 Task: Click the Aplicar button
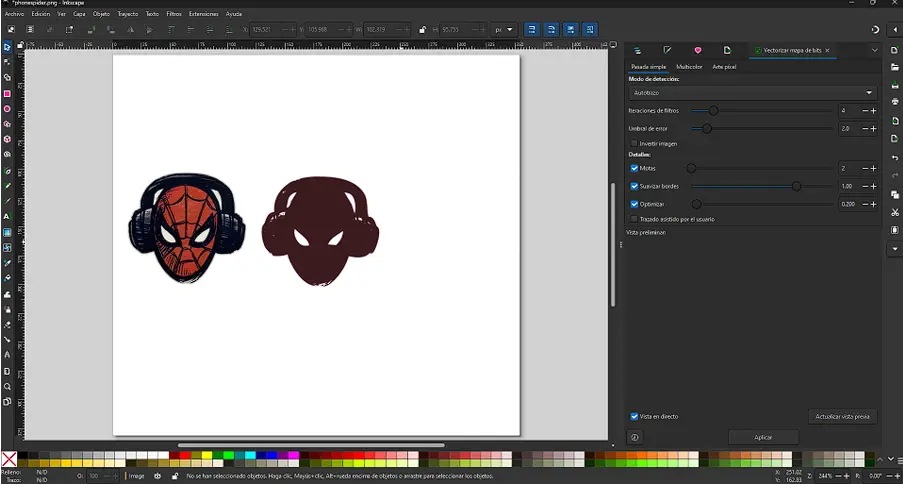click(x=763, y=437)
